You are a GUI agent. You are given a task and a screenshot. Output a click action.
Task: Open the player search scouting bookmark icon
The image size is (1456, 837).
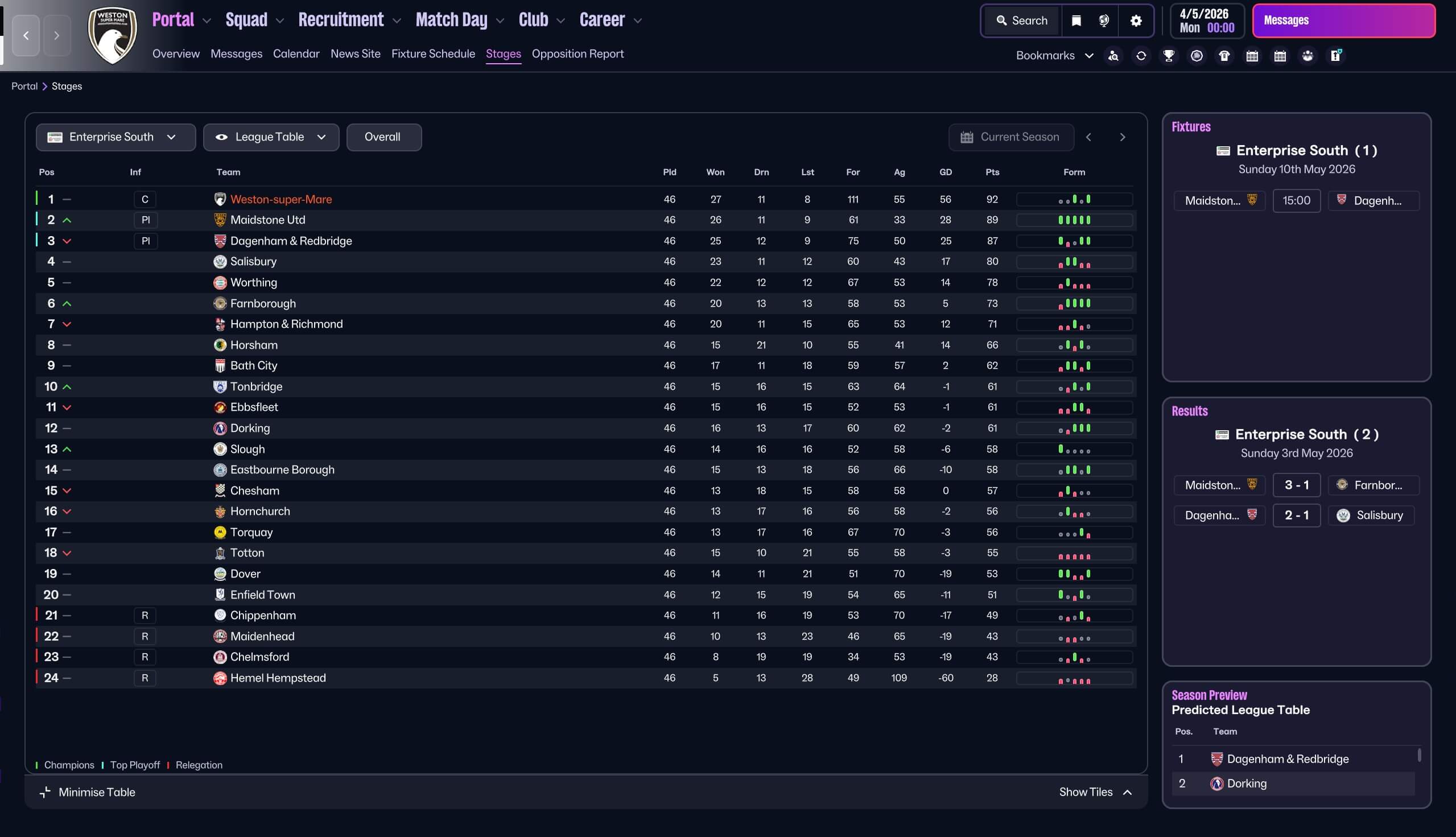(x=1113, y=56)
